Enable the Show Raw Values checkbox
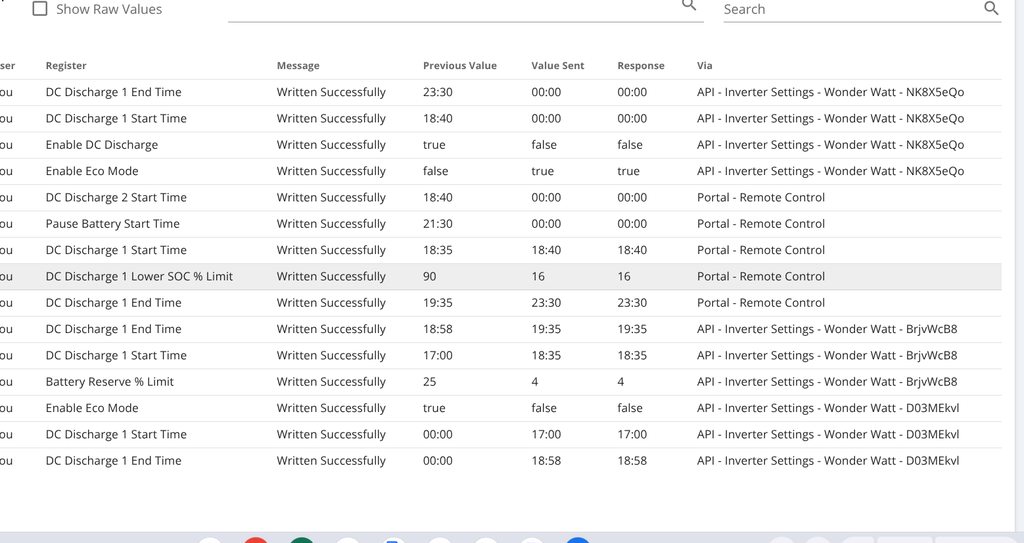 click(x=40, y=9)
